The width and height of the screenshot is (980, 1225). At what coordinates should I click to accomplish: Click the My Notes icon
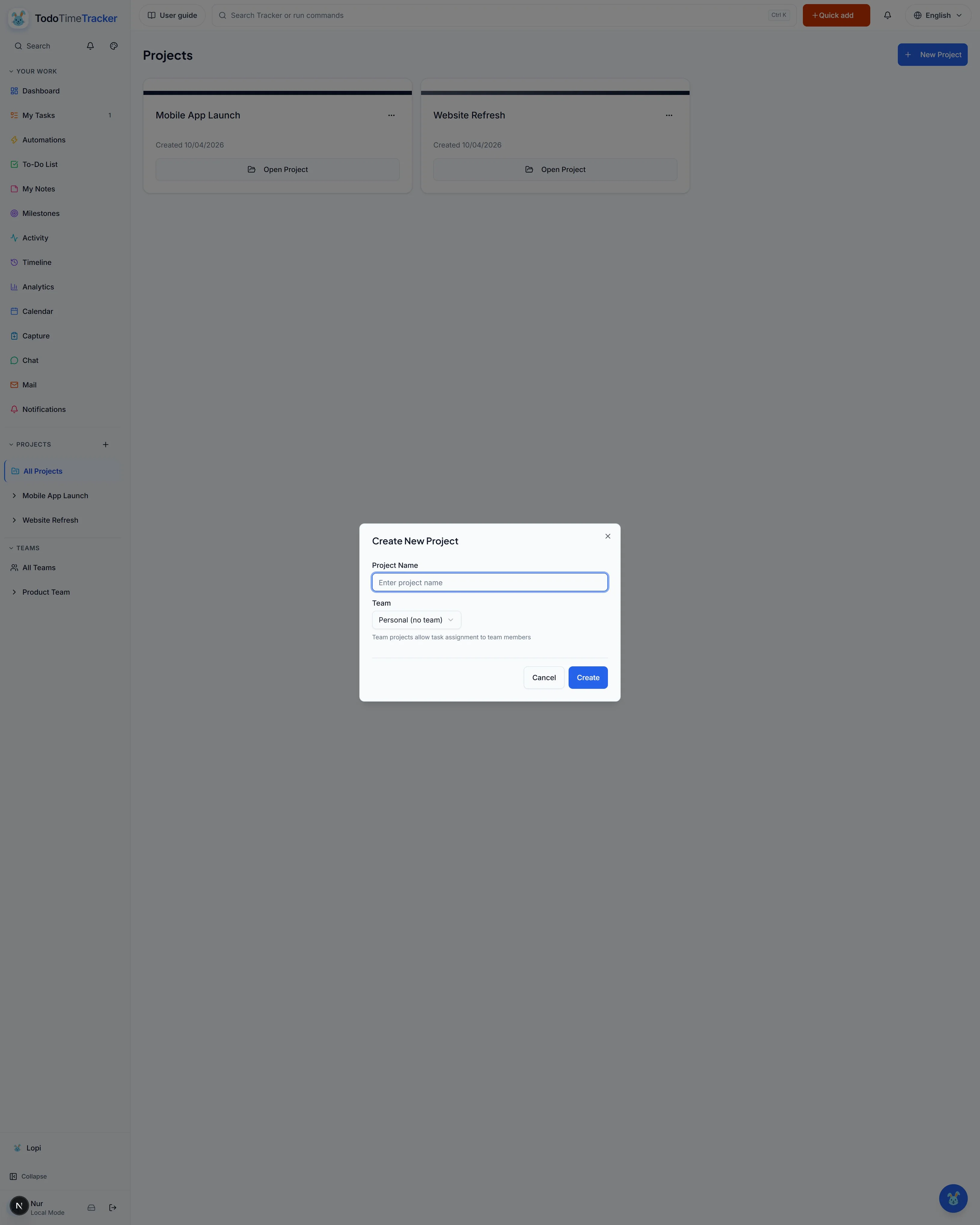[14, 189]
